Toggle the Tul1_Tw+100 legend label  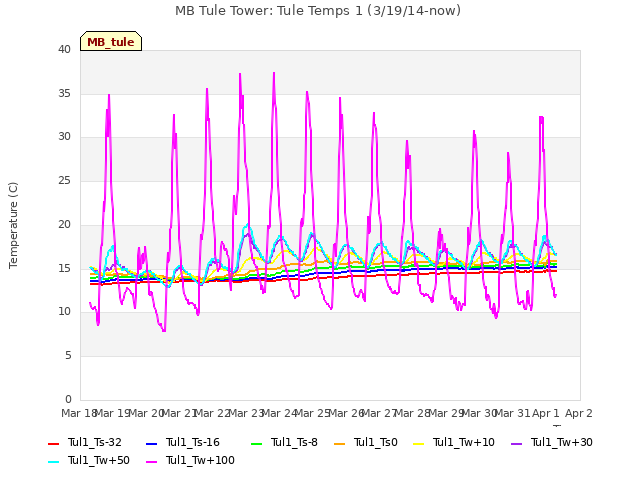pyautogui.click(x=200, y=460)
